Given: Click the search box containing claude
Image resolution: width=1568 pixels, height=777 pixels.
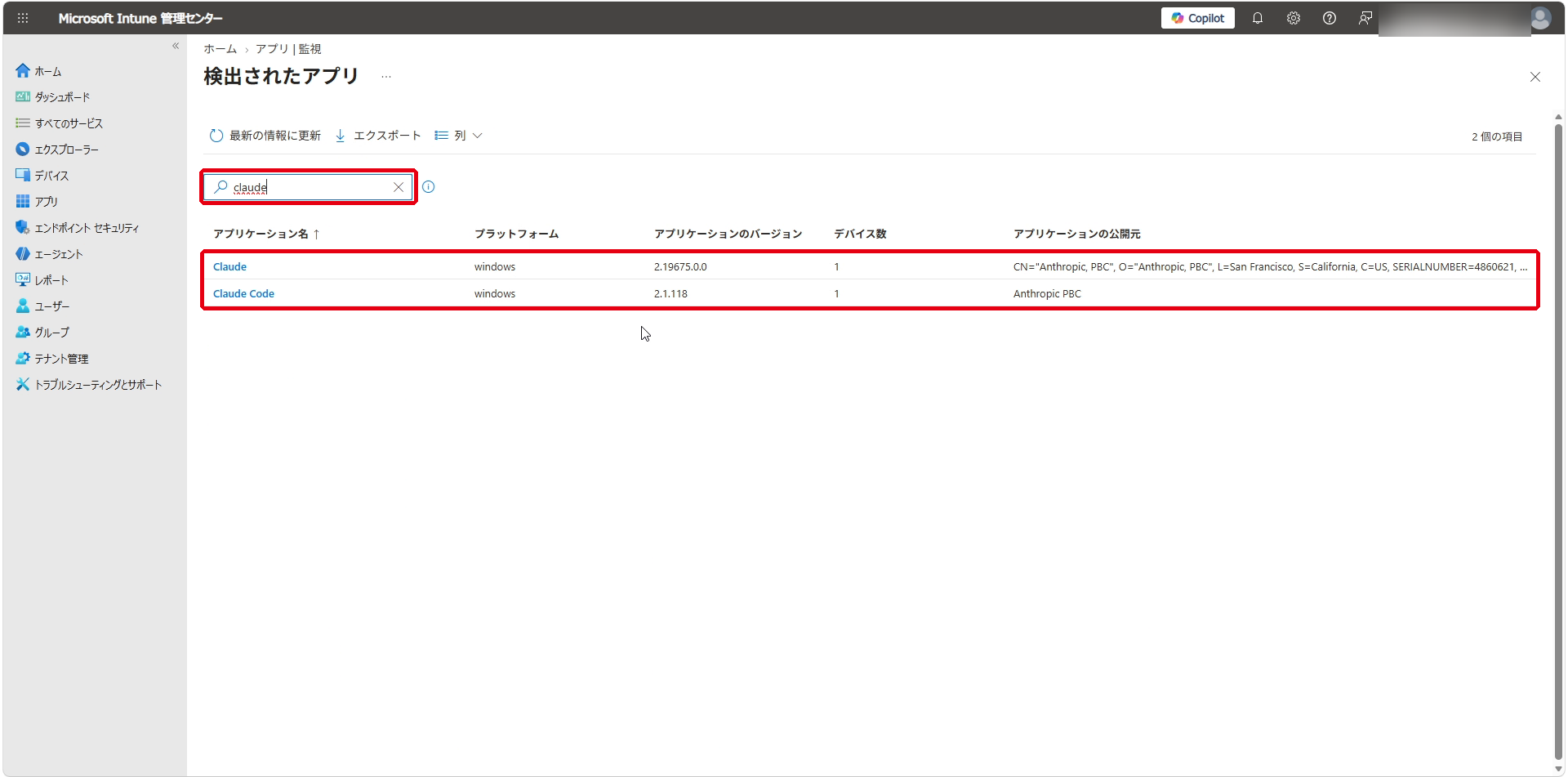Looking at the screenshot, I should (x=309, y=187).
